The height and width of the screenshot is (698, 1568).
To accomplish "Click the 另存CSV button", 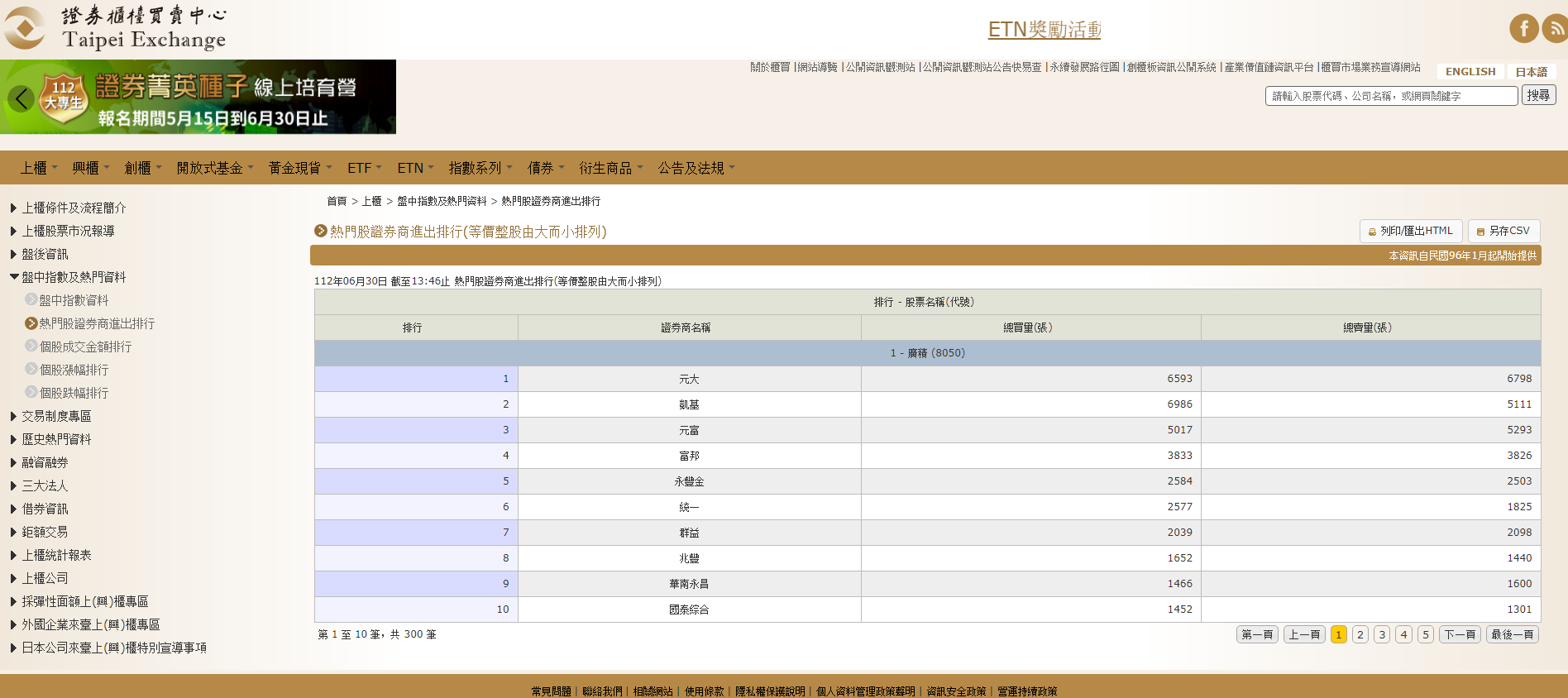I will point(1503,231).
